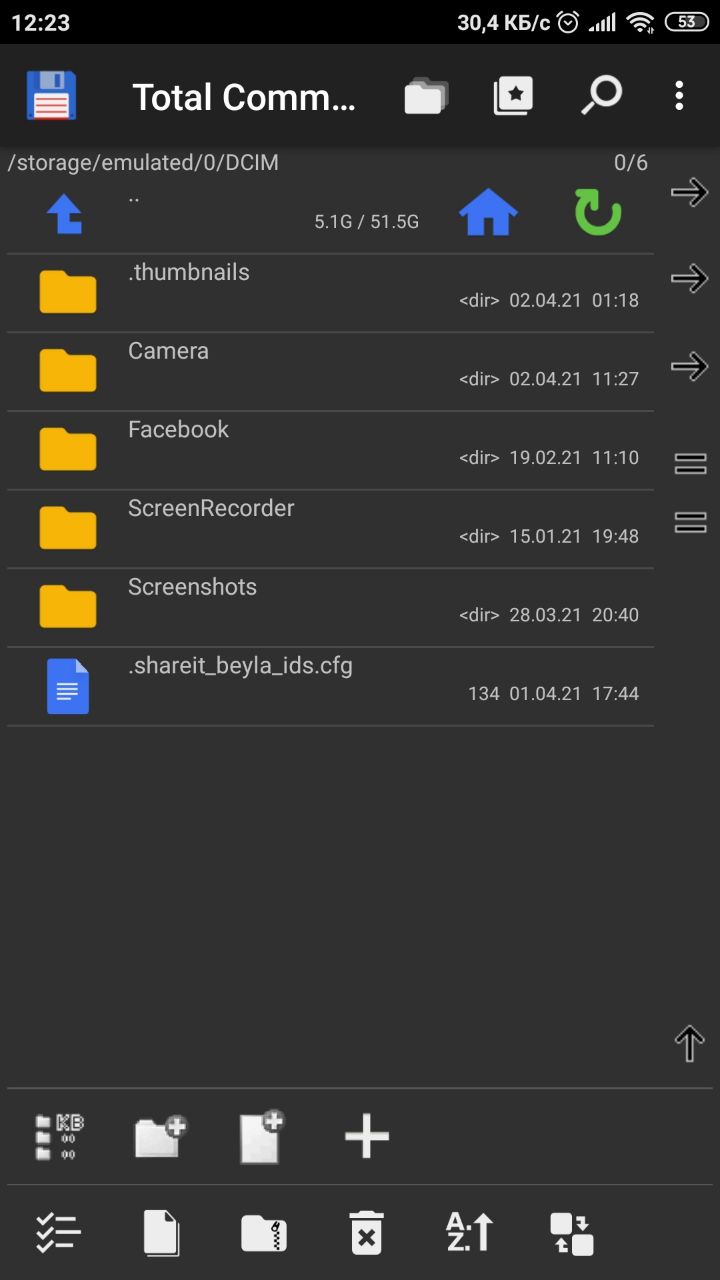This screenshot has height=1280, width=720.
Task: Tap the 5.1G / 51.5G free space text
Action: 367,222
